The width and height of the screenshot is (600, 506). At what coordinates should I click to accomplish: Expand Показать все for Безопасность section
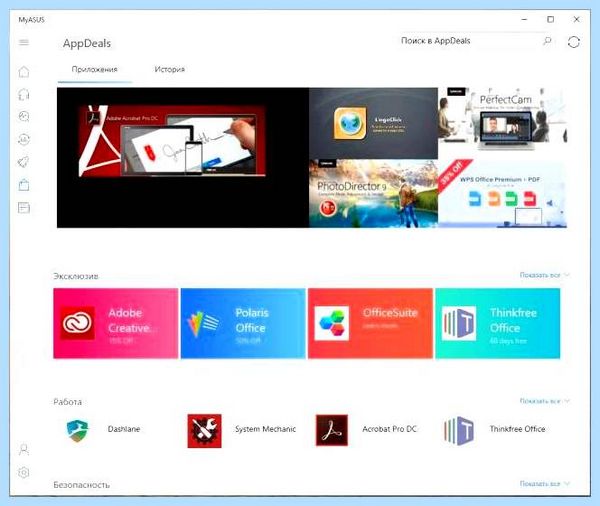click(545, 484)
